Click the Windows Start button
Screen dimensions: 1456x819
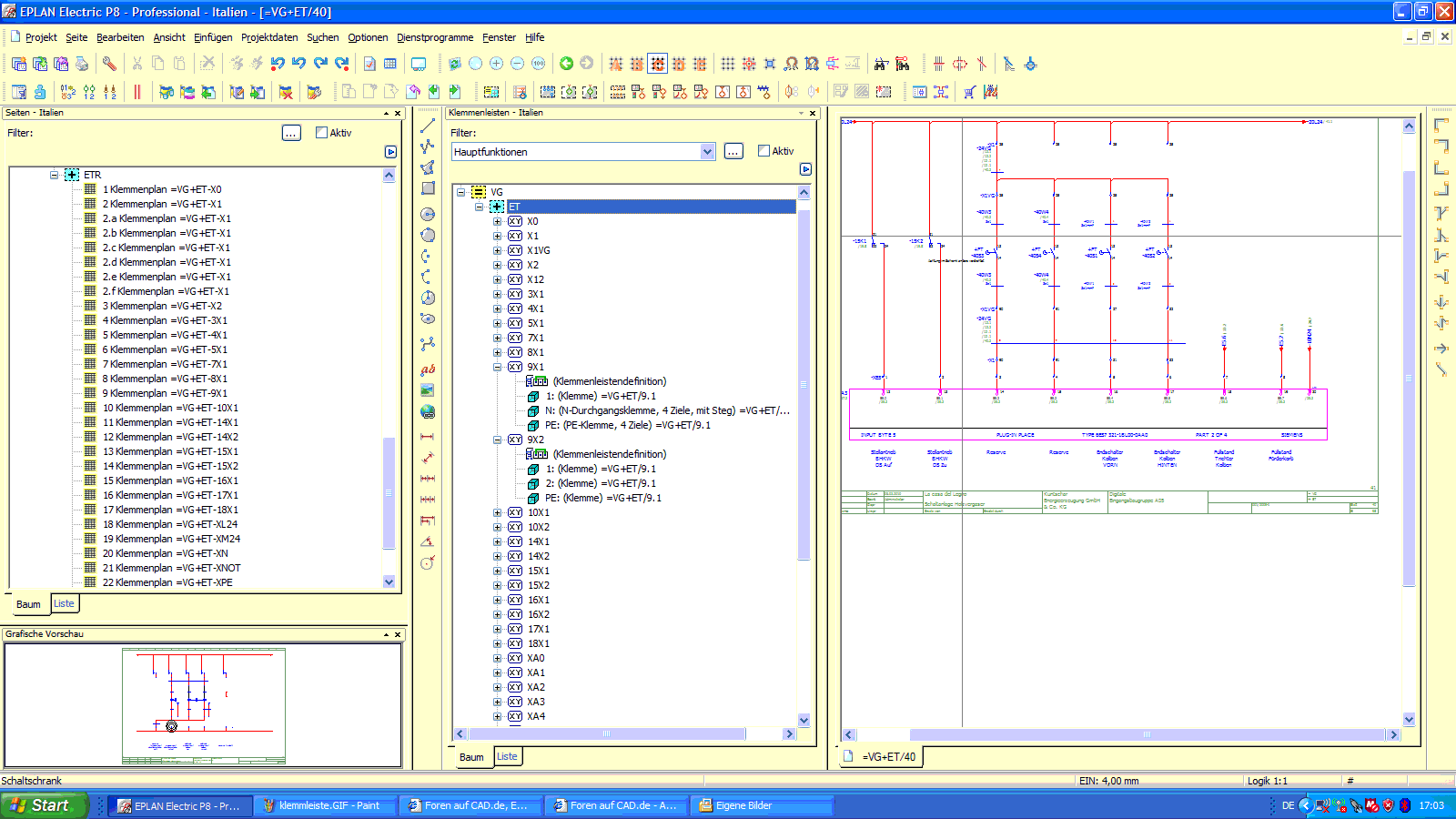44,805
